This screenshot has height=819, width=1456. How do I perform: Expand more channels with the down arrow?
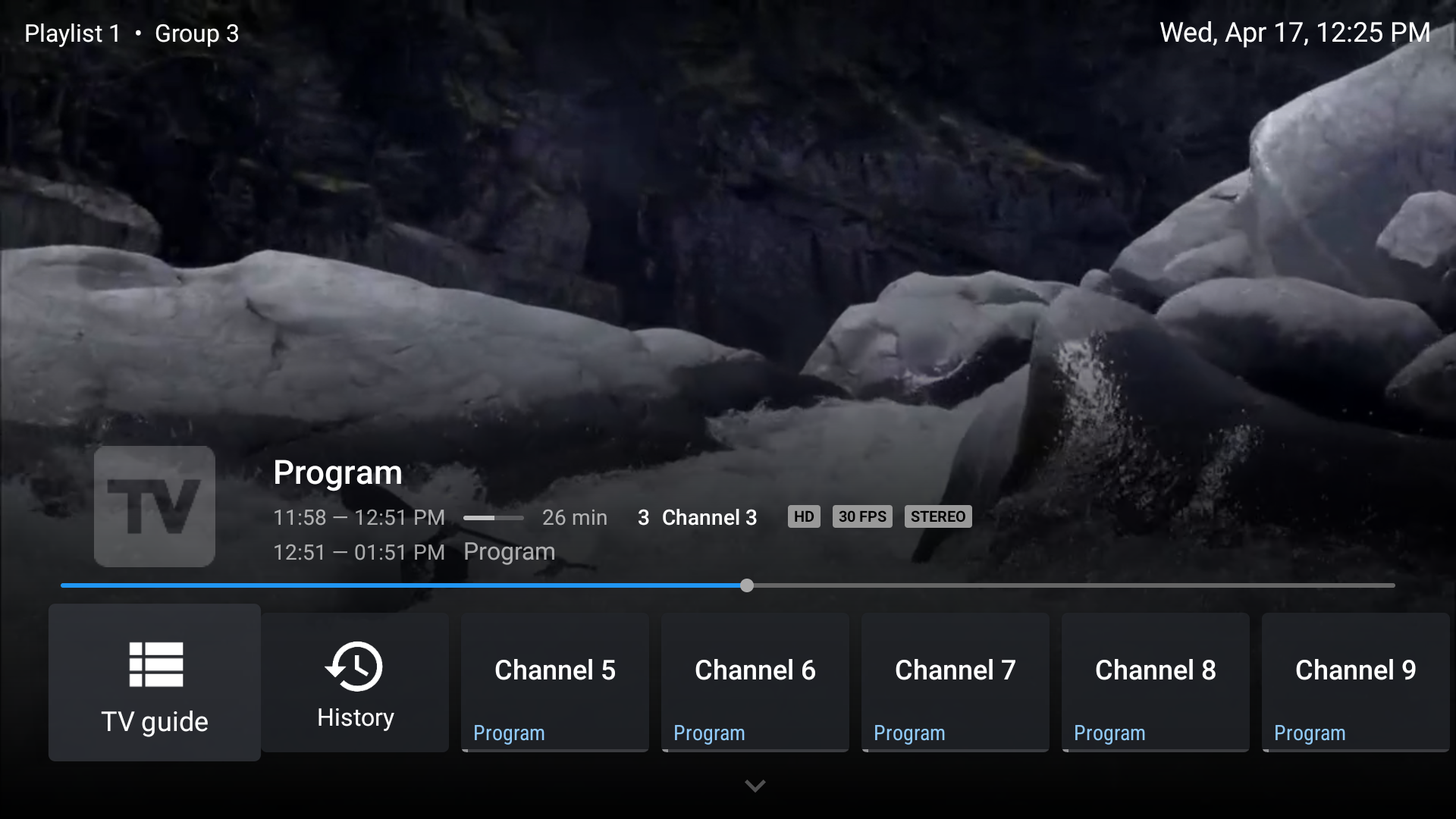coord(755,786)
